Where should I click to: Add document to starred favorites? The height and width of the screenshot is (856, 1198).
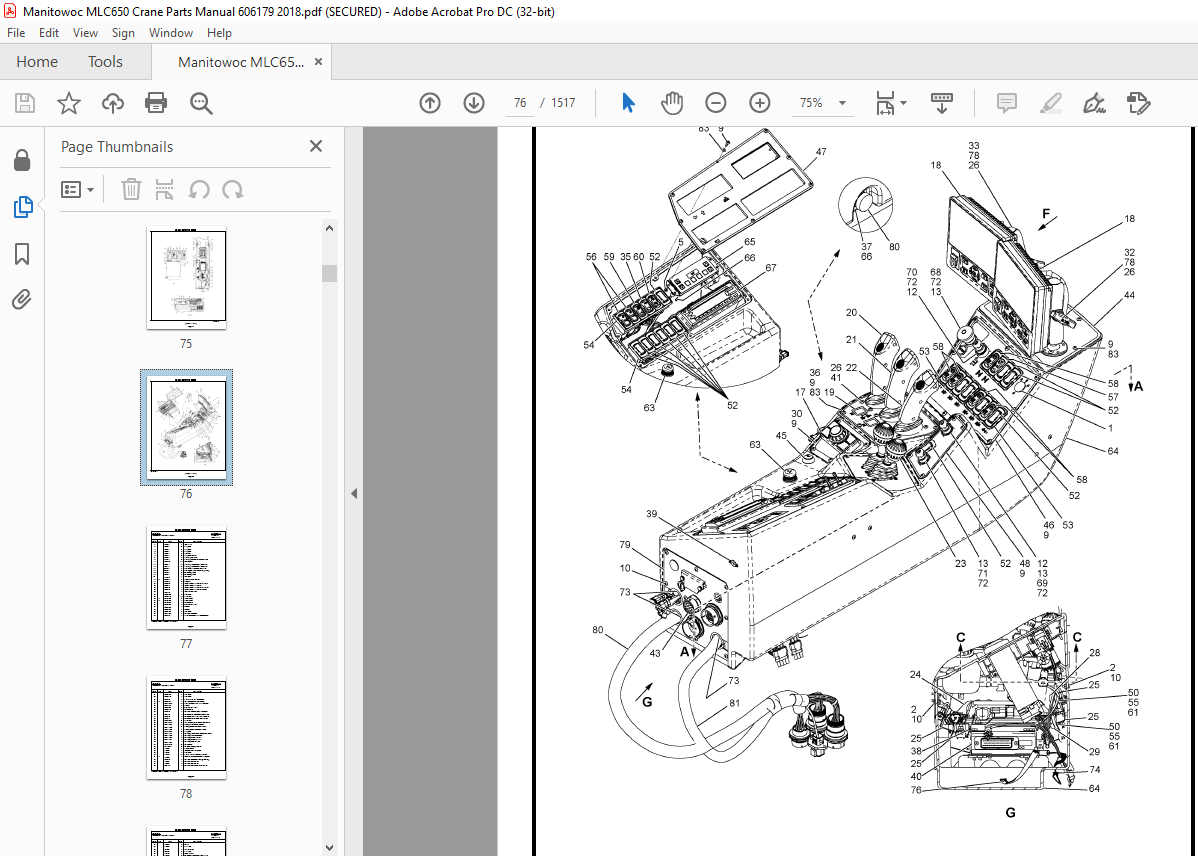[x=69, y=103]
